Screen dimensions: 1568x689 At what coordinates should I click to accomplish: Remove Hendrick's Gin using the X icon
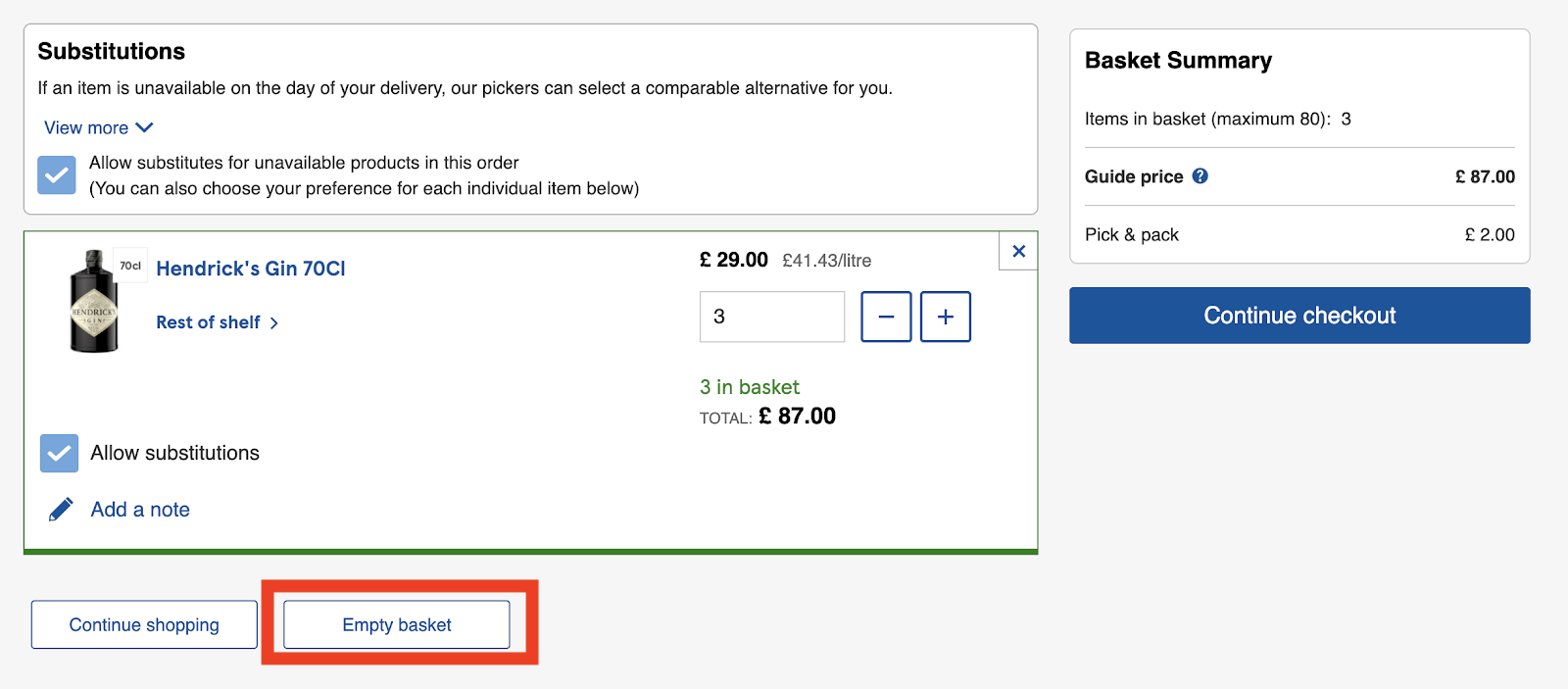point(1017,251)
